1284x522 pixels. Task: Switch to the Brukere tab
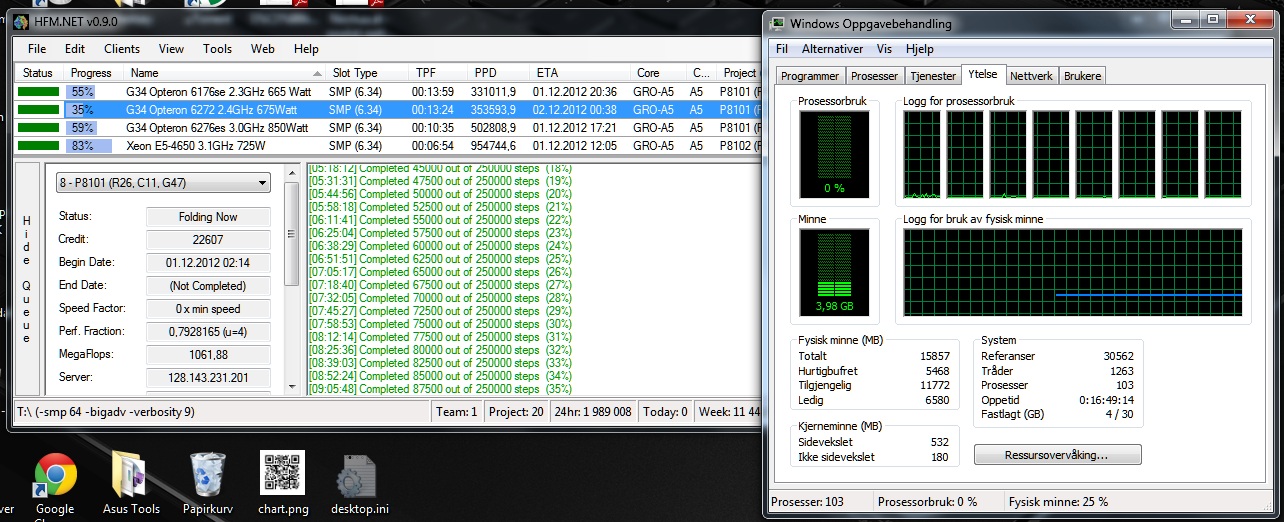[1082, 76]
